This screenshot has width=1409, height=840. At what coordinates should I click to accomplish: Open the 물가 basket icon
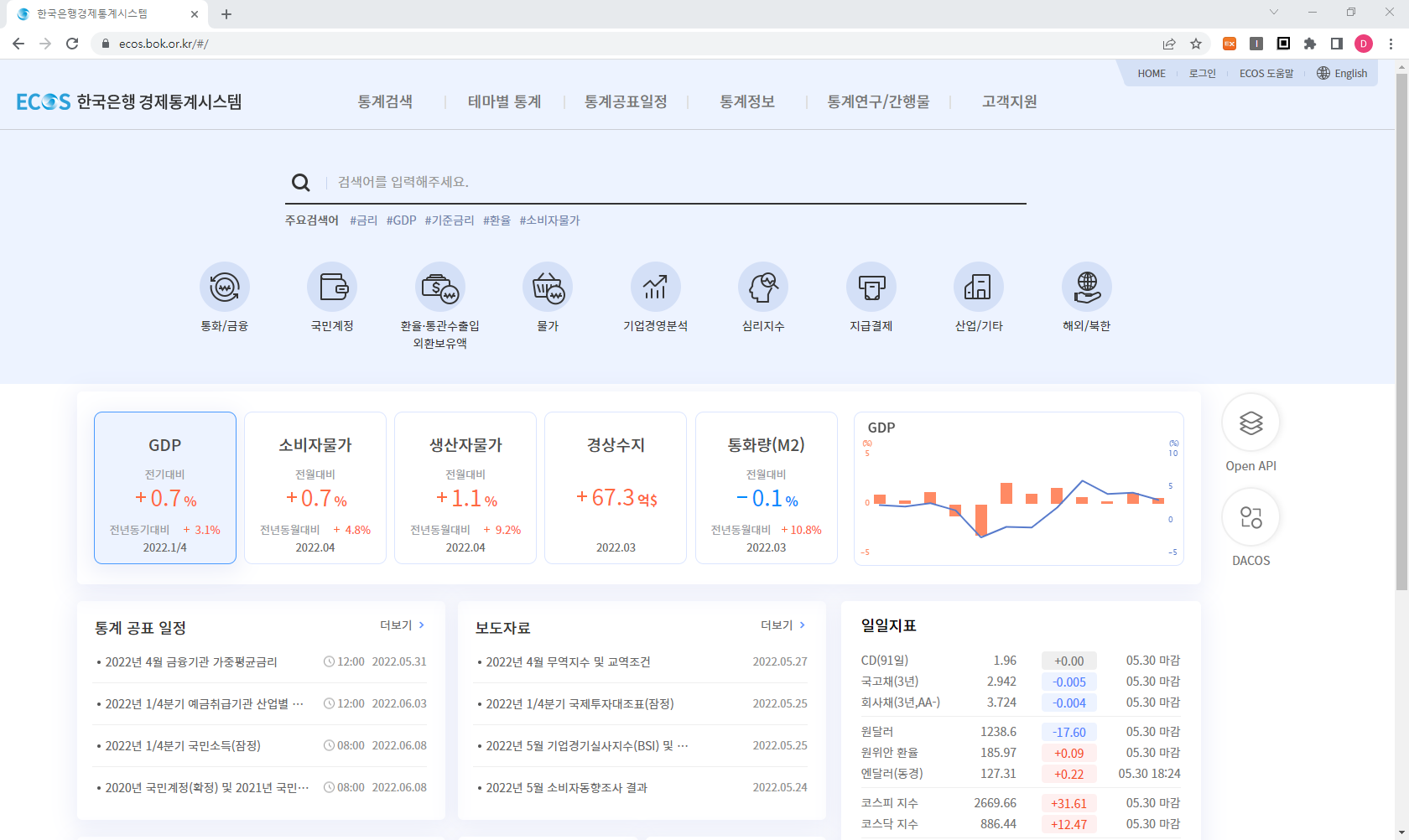tap(548, 288)
